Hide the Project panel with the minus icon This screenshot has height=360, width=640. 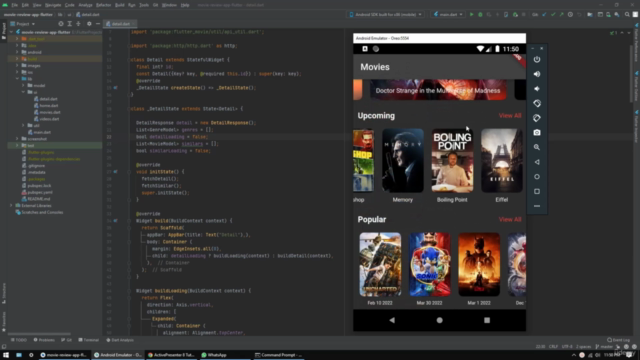pyautogui.click(x=98, y=24)
